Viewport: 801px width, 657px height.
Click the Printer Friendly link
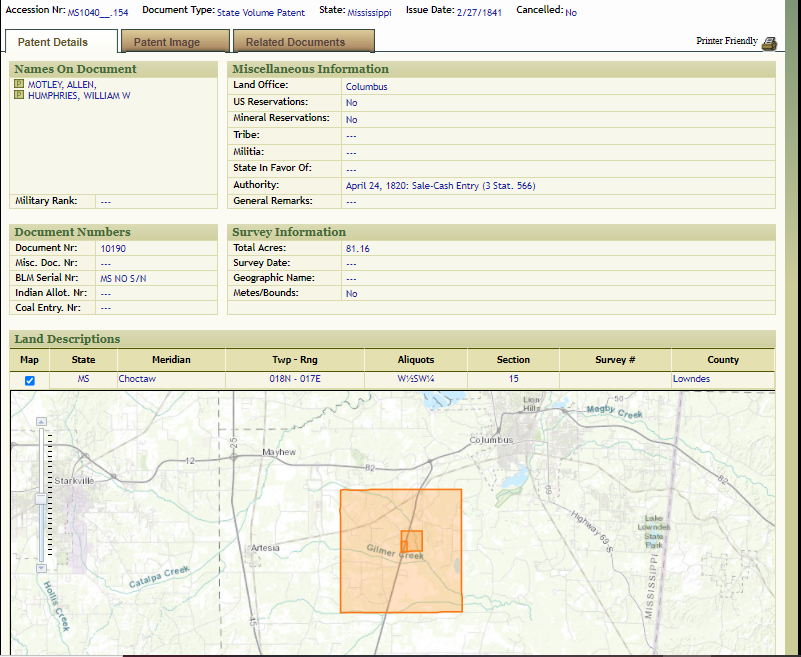click(x=726, y=41)
